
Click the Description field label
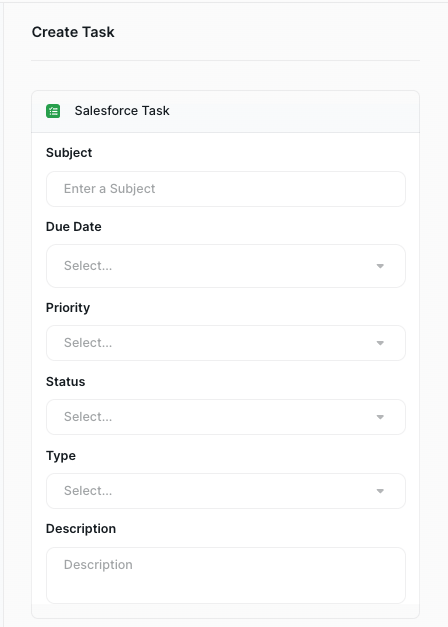(81, 529)
